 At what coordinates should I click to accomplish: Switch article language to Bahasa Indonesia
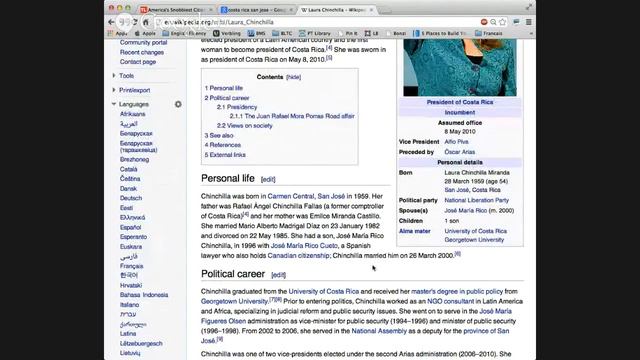pyautogui.click(x=144, y=295)
